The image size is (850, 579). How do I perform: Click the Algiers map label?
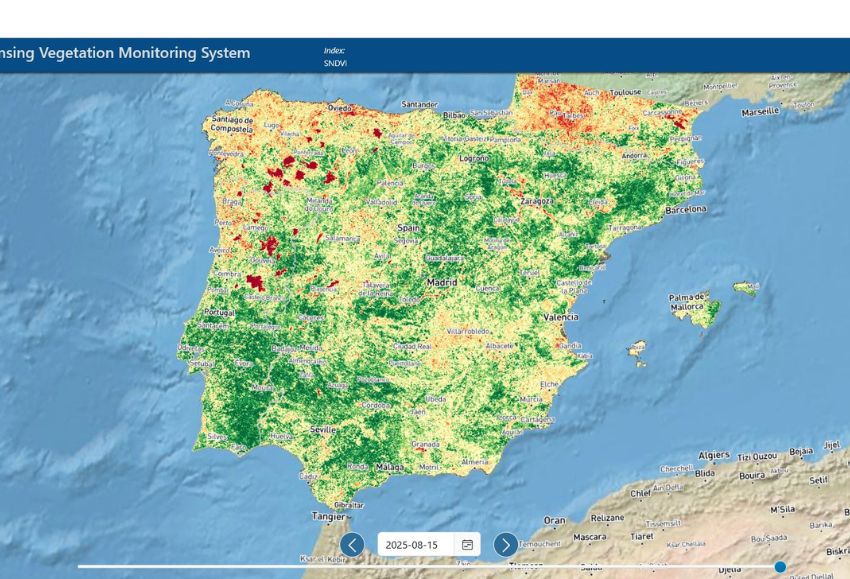(714, 455)
